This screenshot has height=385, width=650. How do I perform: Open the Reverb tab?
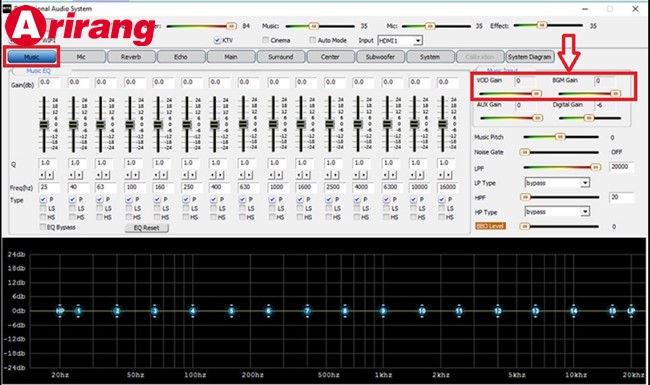pyautogui.click(x=131, y=57)
